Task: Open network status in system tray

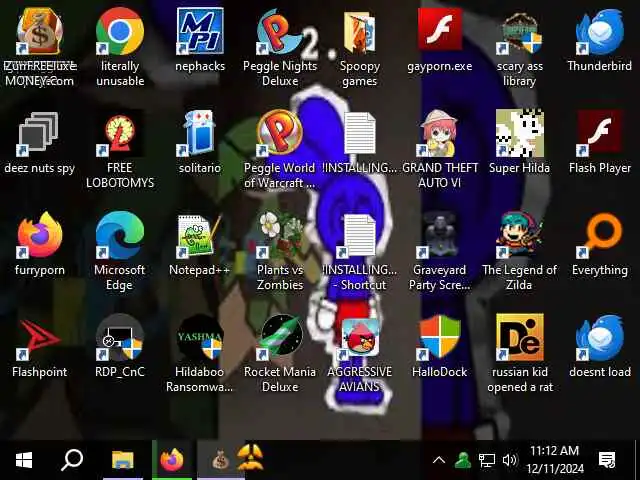Action: point(487,461)
